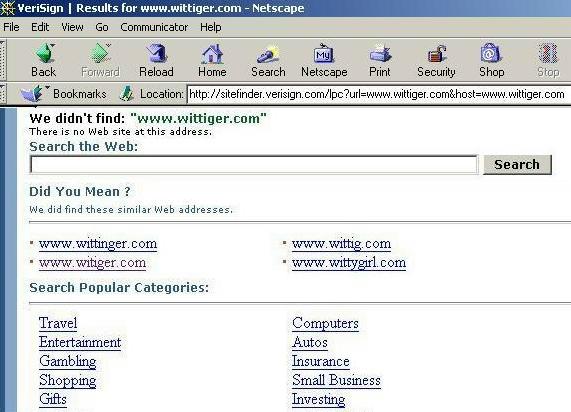Follow the www.wittinger.com link
The image size is (571, 412).
tap(98, 243)
